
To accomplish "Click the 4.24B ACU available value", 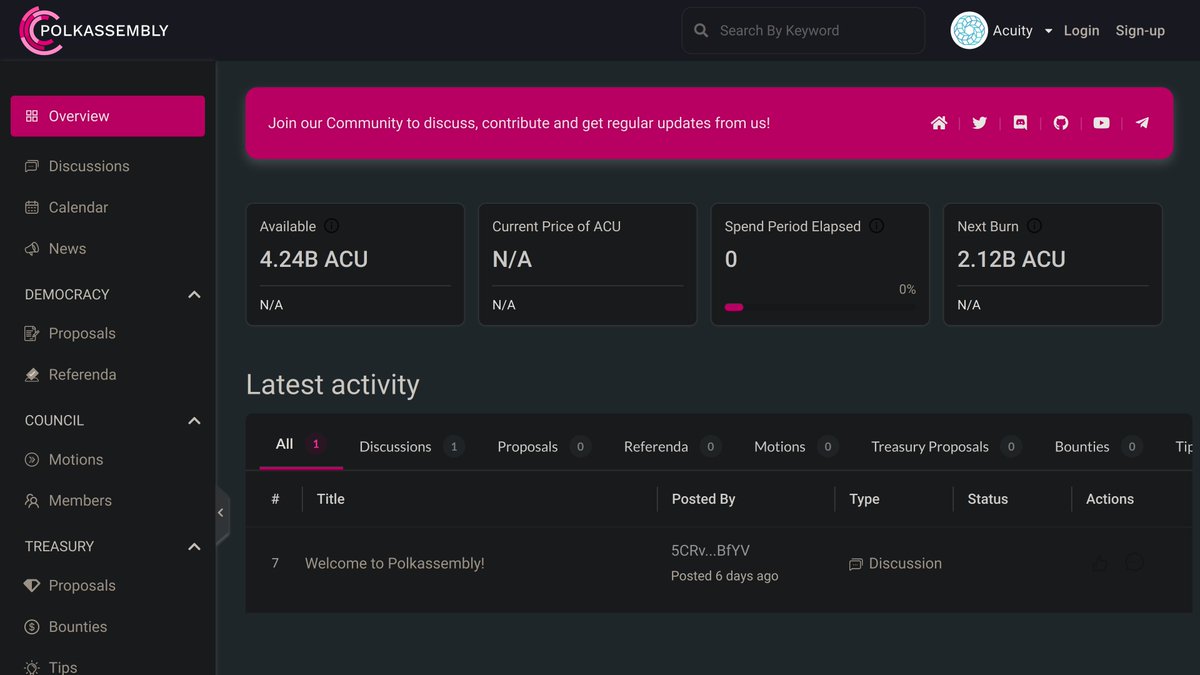I will point(314,259).
